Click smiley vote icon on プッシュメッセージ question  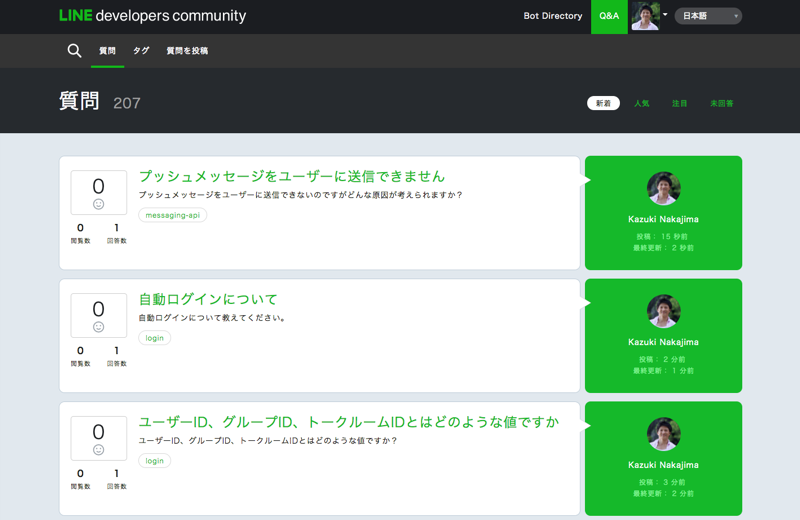click(98, 204)
